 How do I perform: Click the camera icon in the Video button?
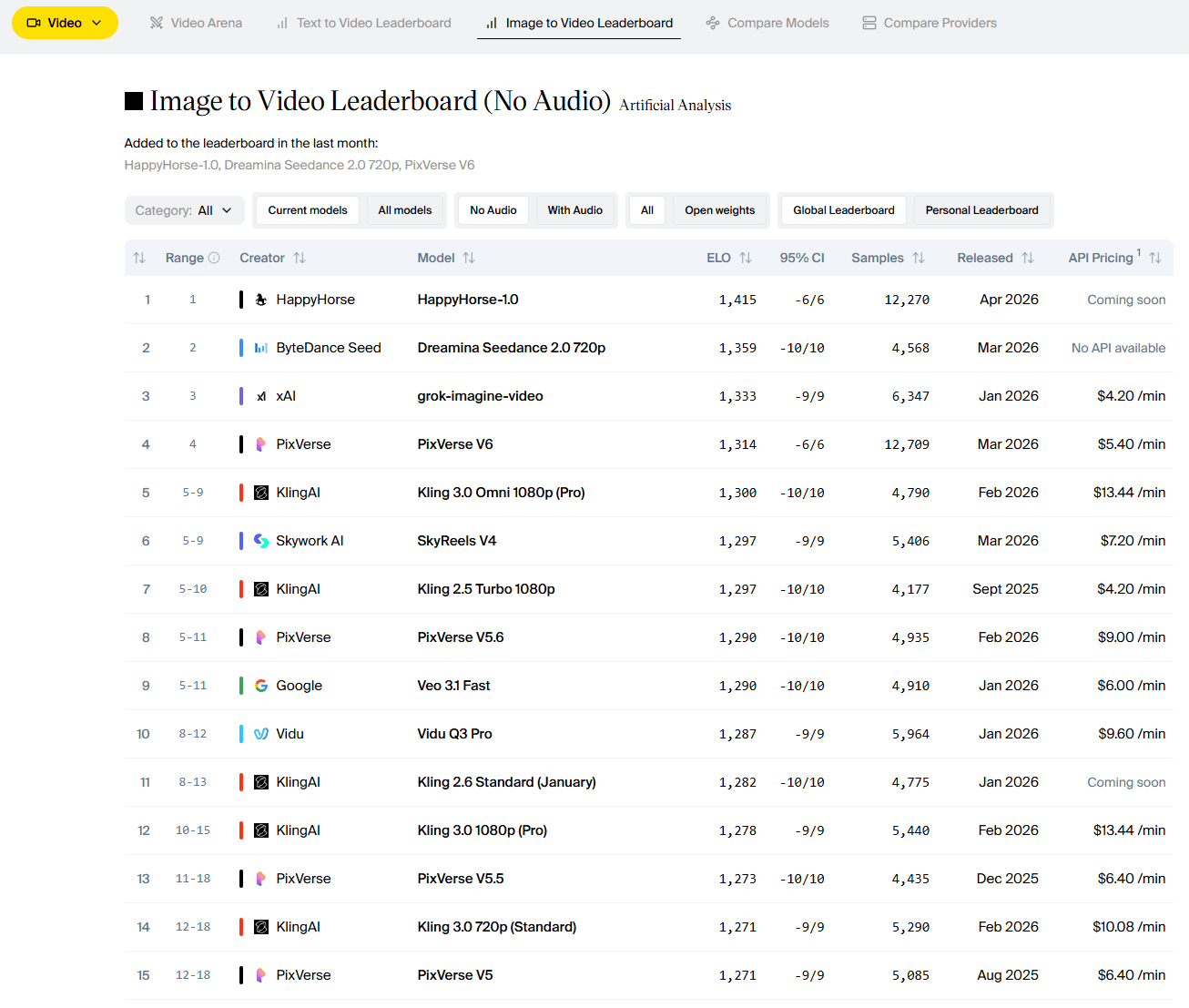(36, 23)
